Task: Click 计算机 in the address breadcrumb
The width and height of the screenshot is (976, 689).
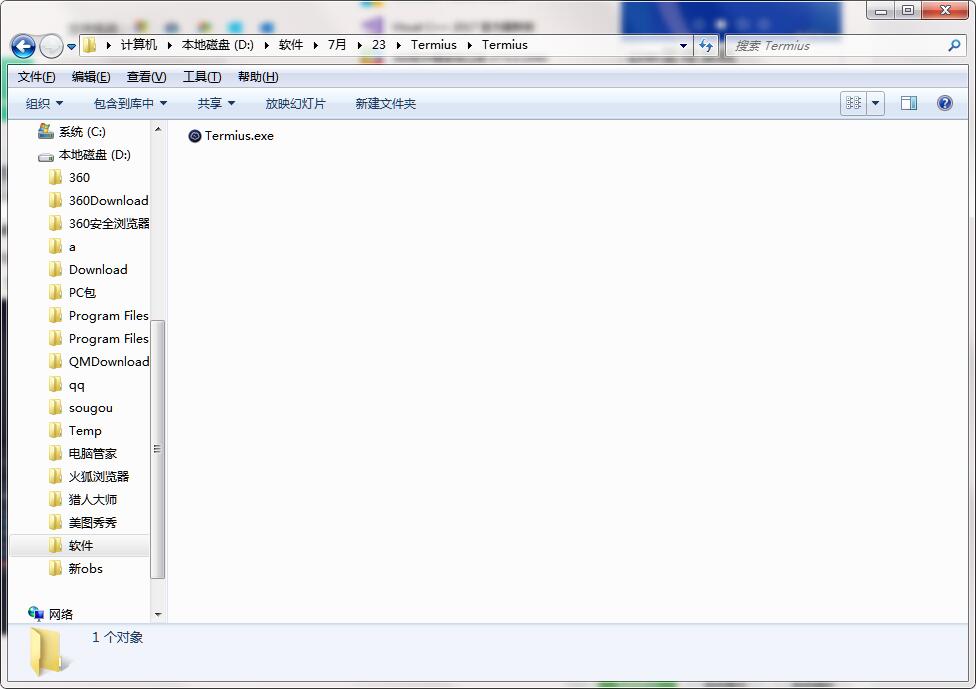Action: [139, 45]
